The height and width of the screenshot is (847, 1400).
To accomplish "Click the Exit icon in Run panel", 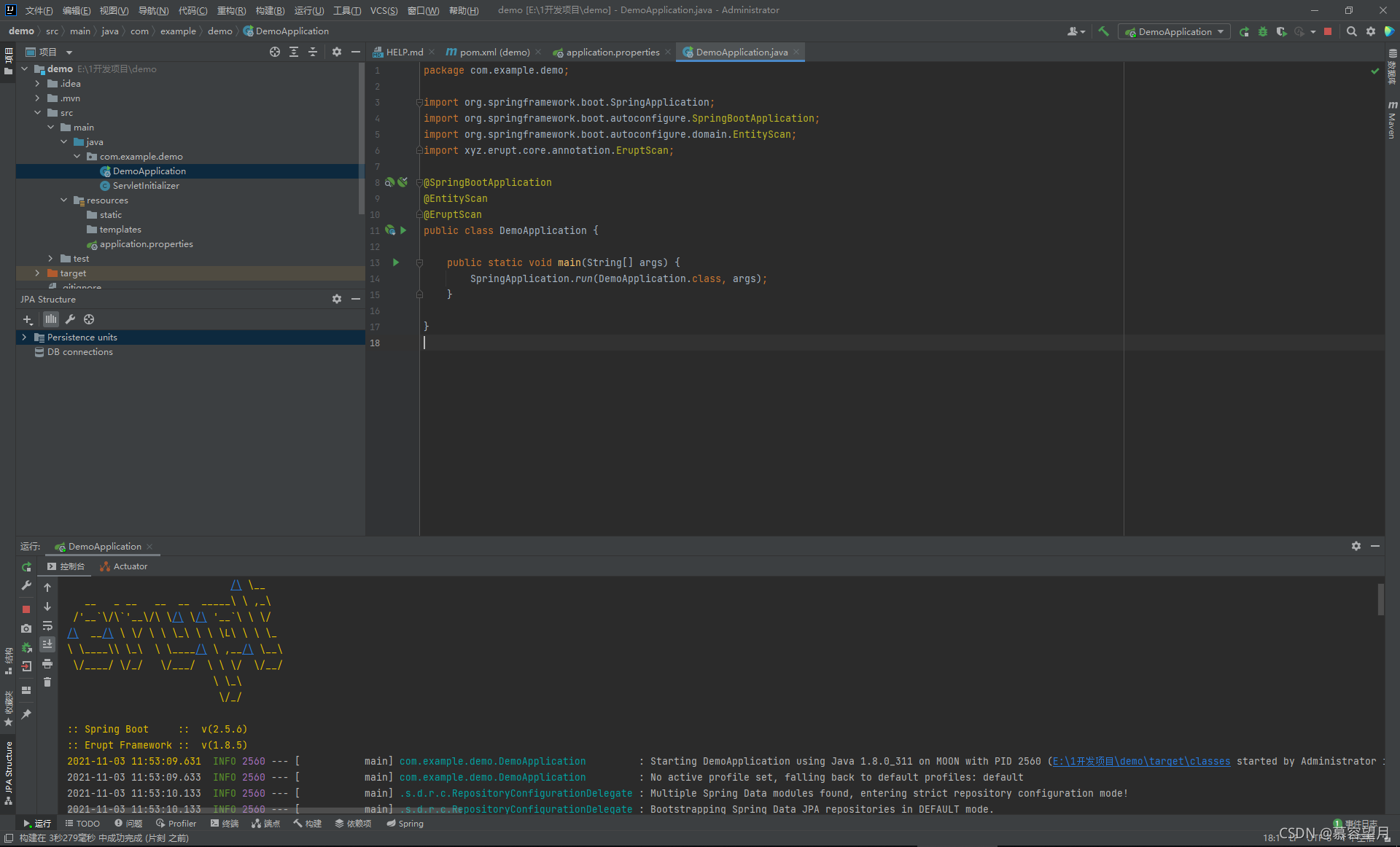I will pos(26,666).
